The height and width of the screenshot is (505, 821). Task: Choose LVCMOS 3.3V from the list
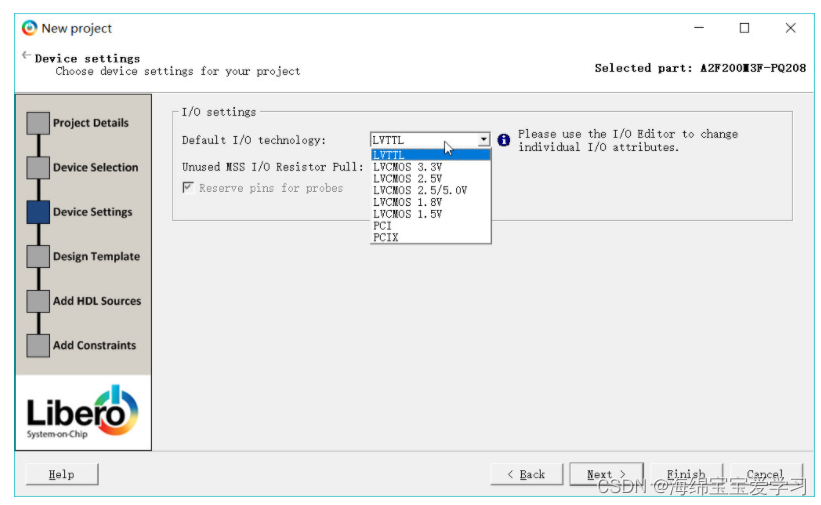[x=430, y=167]
